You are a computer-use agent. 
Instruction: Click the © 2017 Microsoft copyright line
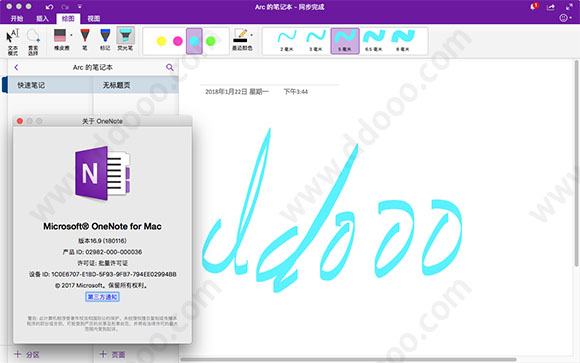click(101, 285)
